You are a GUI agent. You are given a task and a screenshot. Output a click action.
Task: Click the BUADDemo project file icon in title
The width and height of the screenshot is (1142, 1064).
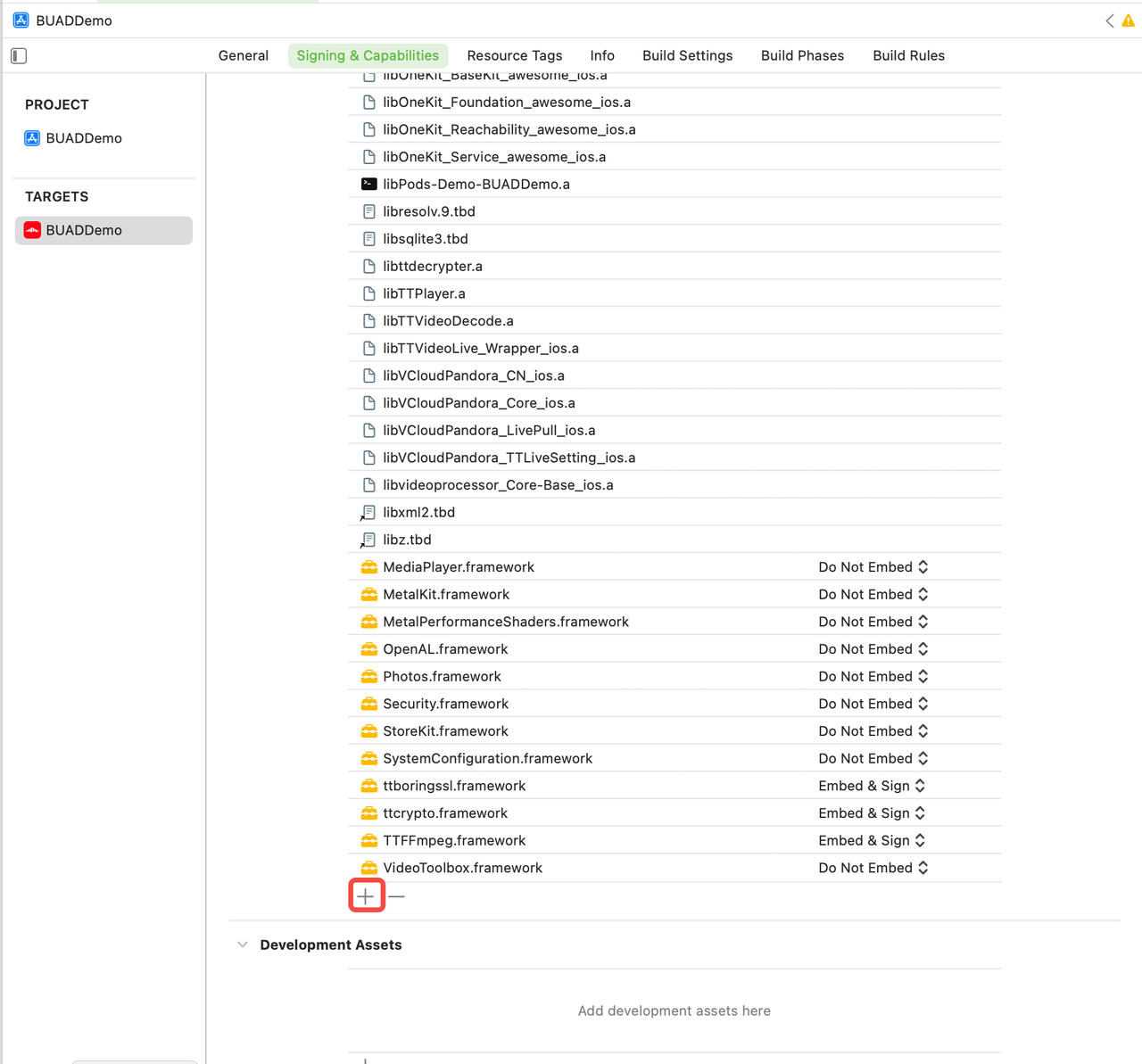21,20
